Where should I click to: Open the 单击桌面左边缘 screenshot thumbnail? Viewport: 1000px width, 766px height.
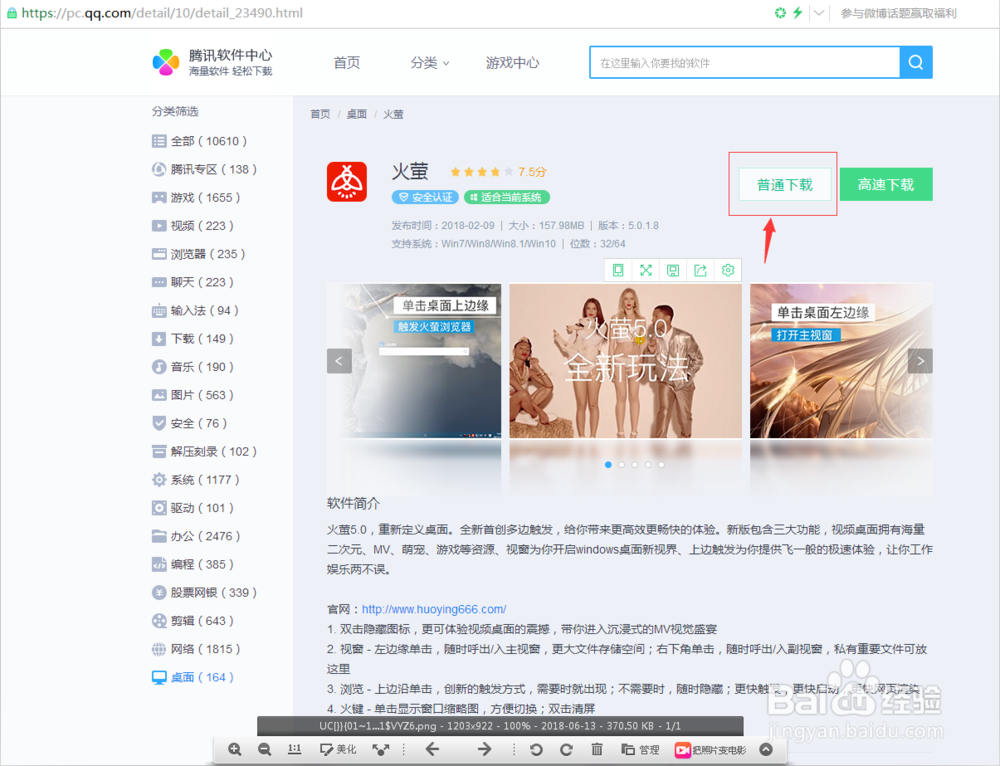[841, 361]
